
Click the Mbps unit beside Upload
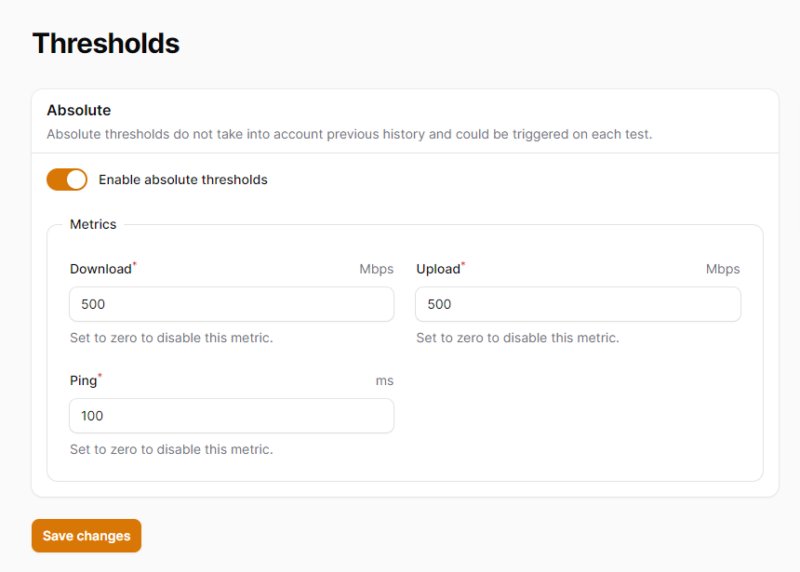722,269
